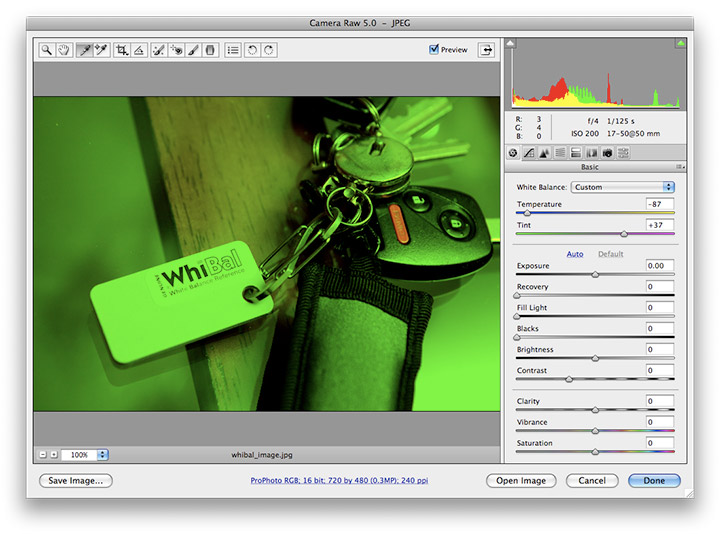This screenshot has height=534, width=720.
Task: Click the Blacks value field
Action: pos(660,328)
